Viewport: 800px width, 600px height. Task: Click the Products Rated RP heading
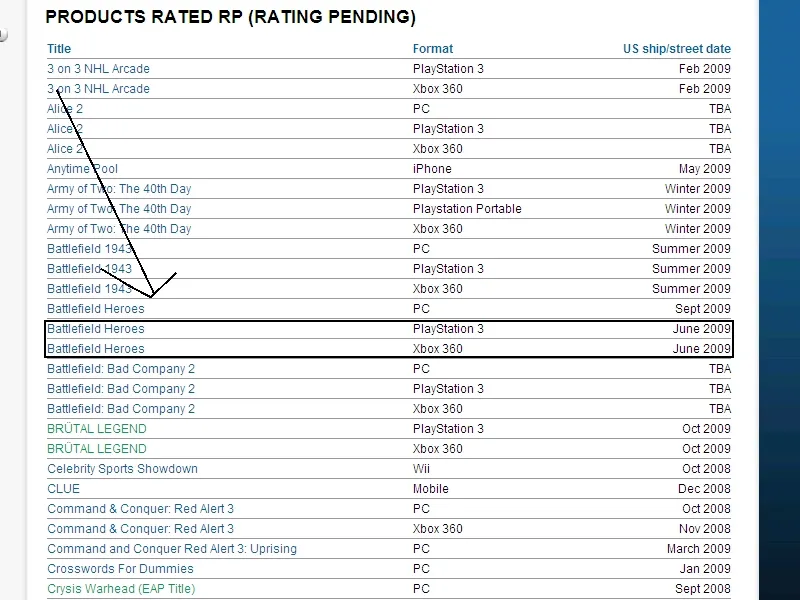(x=230, y=17)
